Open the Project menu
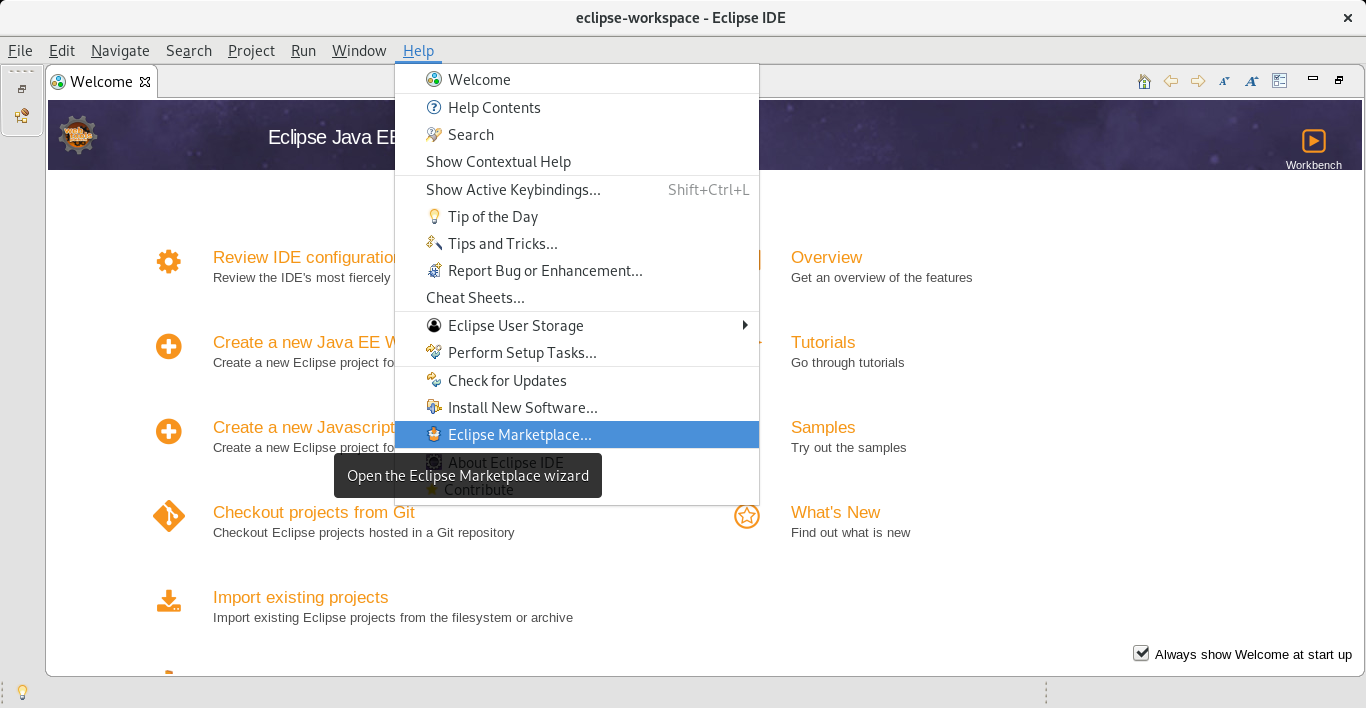The image size is (1366, 708). (x=251, y=50)
